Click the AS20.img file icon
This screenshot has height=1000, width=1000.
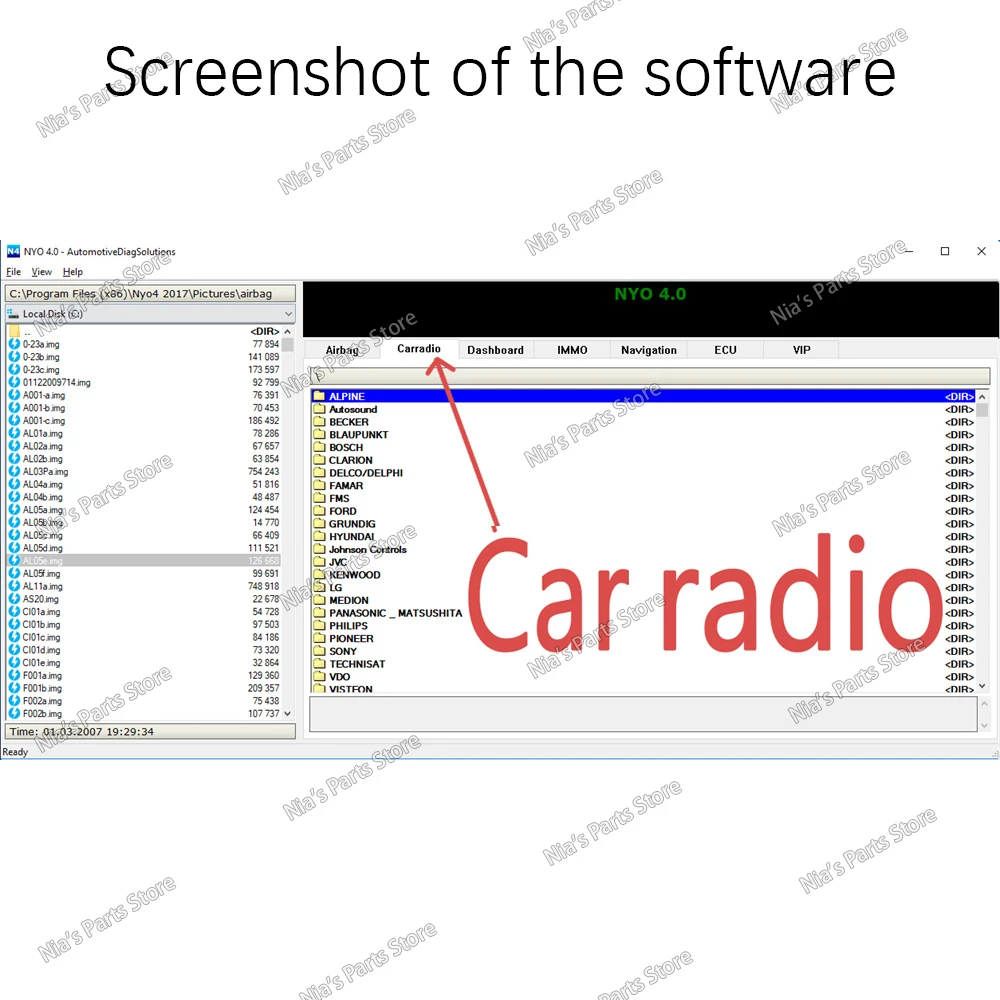(x=14, y=599)
